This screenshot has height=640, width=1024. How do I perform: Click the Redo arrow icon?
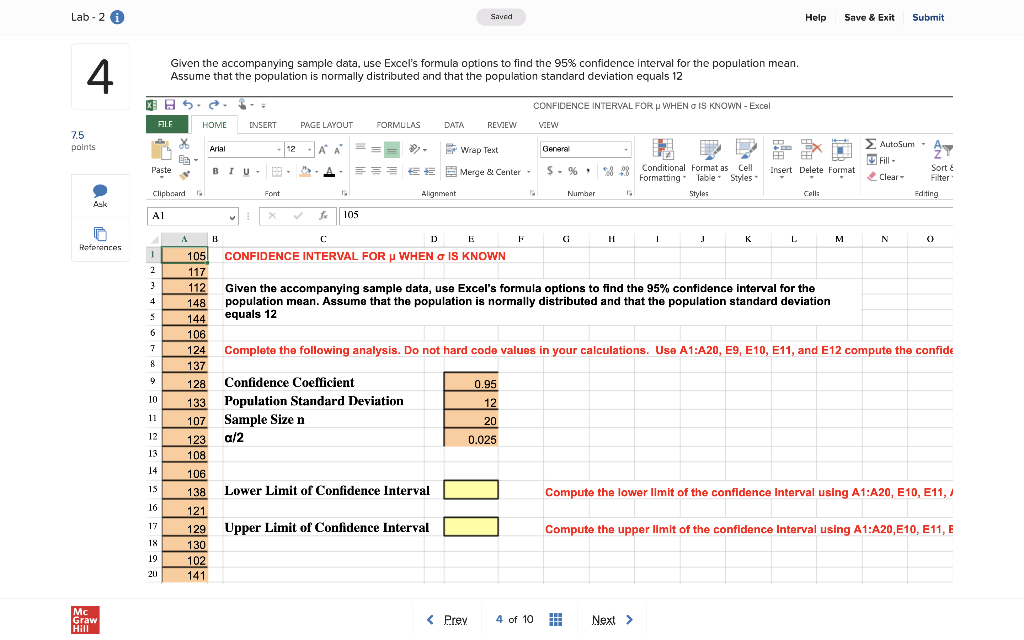(x=214, y=104)
